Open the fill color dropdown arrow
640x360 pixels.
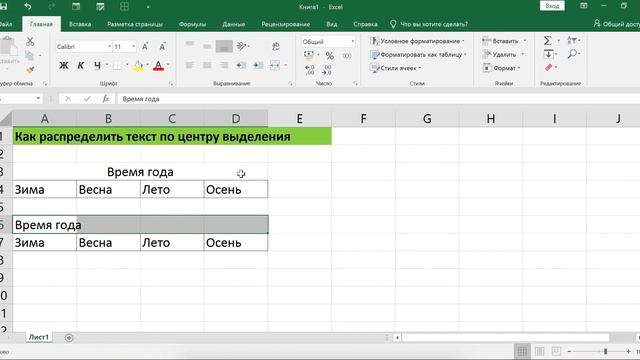[x=147, y=65]
